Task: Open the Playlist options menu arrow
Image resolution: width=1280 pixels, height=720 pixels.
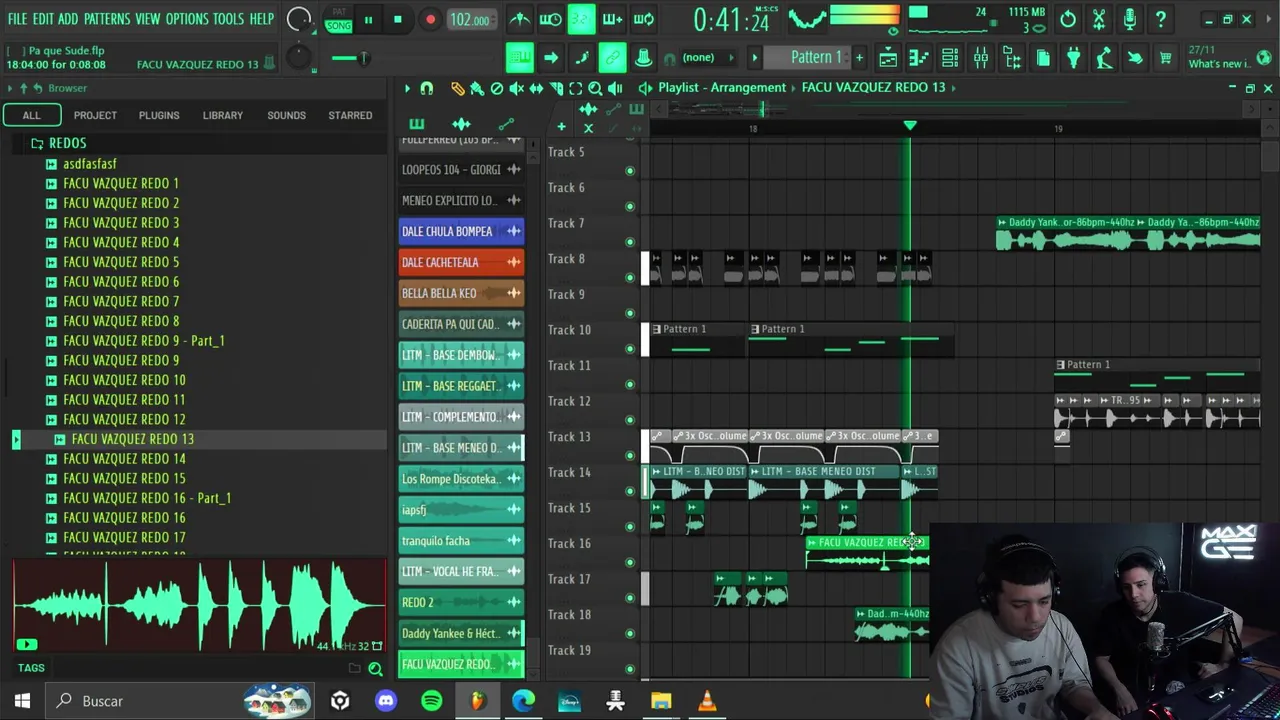Action: click(406, 88)
